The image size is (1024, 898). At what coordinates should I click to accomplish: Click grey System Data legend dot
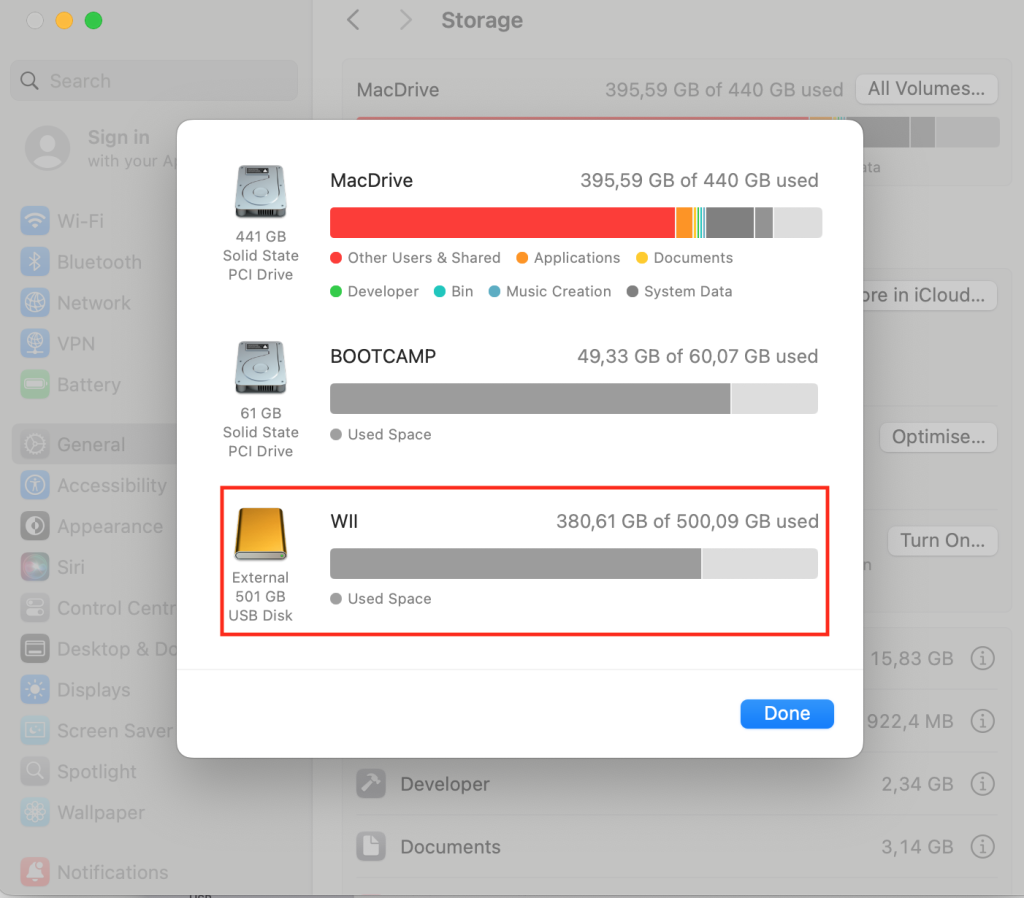pos(632,291)
